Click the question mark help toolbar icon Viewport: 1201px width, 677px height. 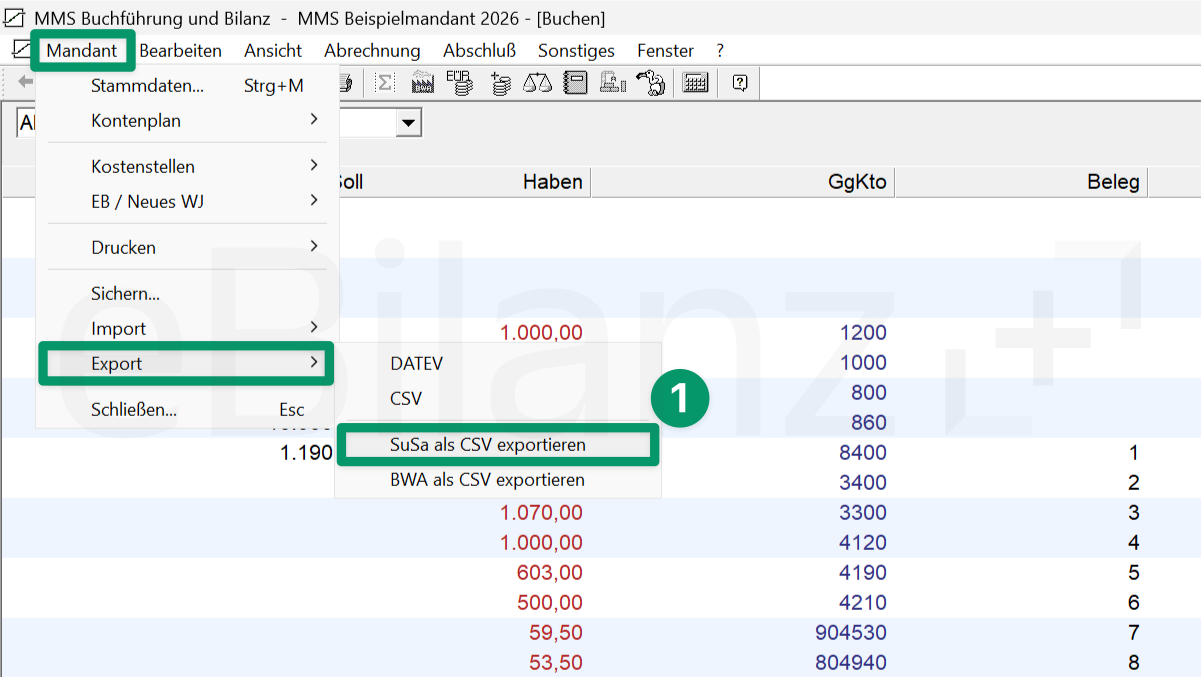coord(740,83)
